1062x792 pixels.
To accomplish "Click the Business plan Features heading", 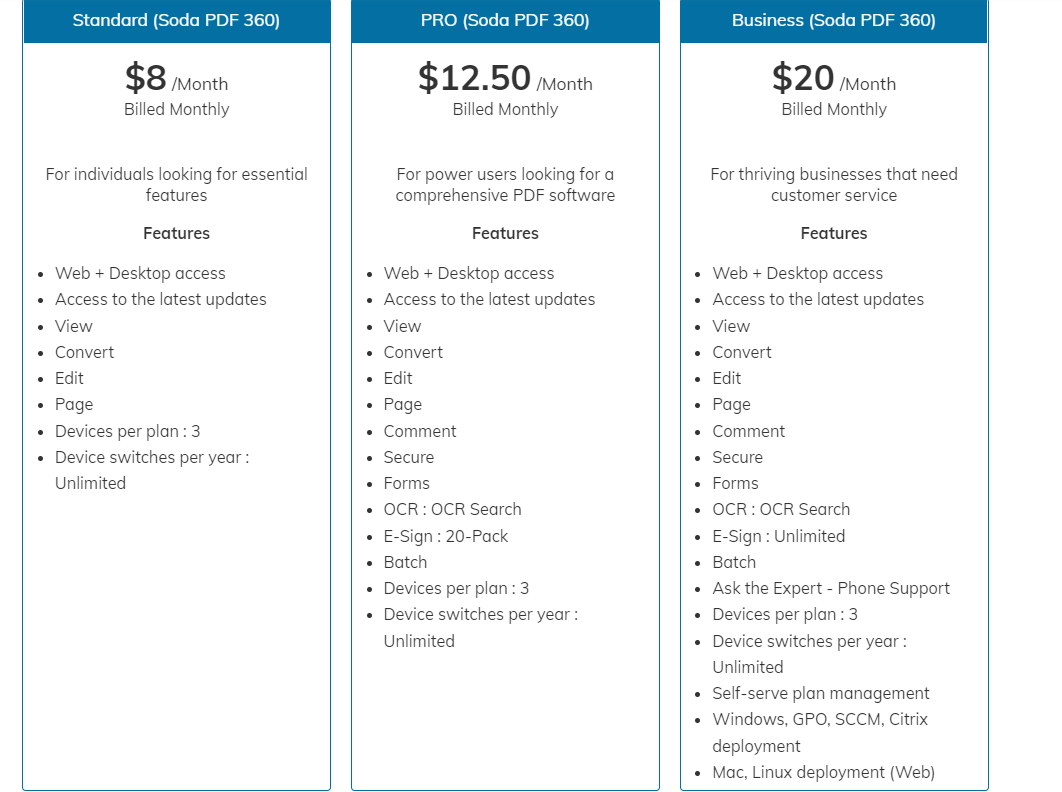I will (x=834, y=233).
